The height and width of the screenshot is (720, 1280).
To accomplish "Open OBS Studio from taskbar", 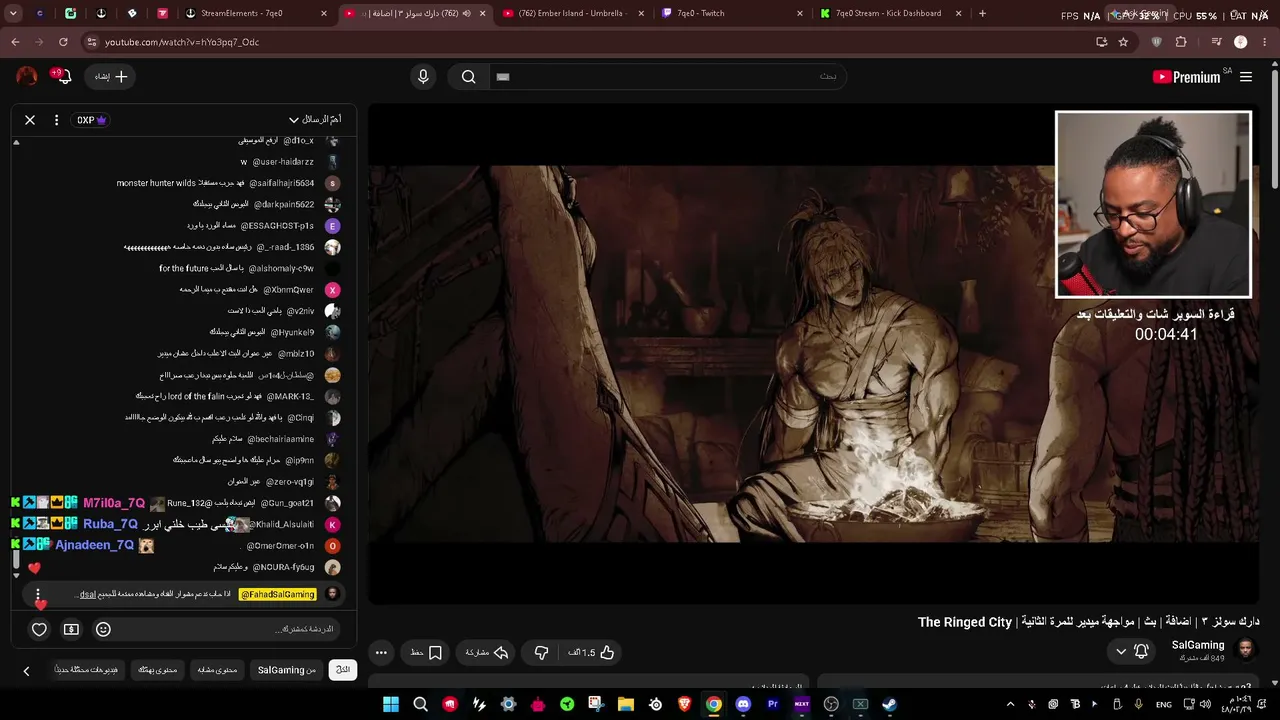I will [831, 704].
